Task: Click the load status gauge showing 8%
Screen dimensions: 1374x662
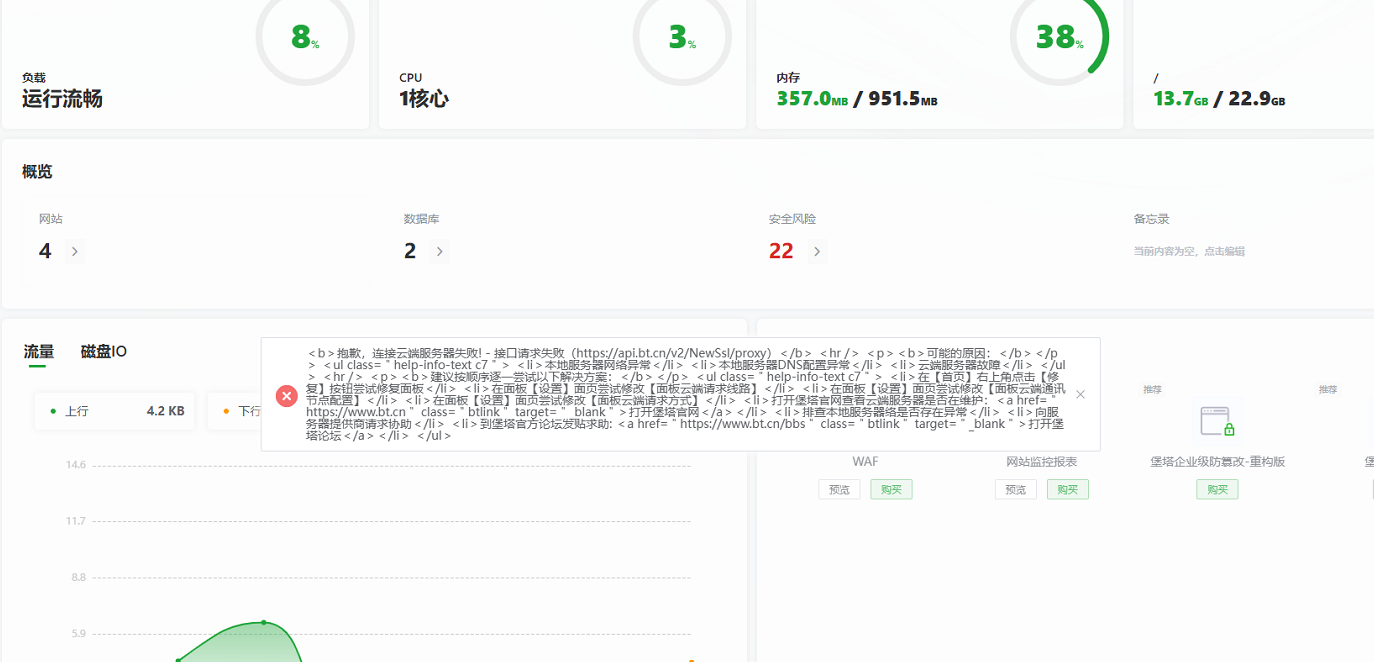Action: pyautogui.click(x=304, y=37)
